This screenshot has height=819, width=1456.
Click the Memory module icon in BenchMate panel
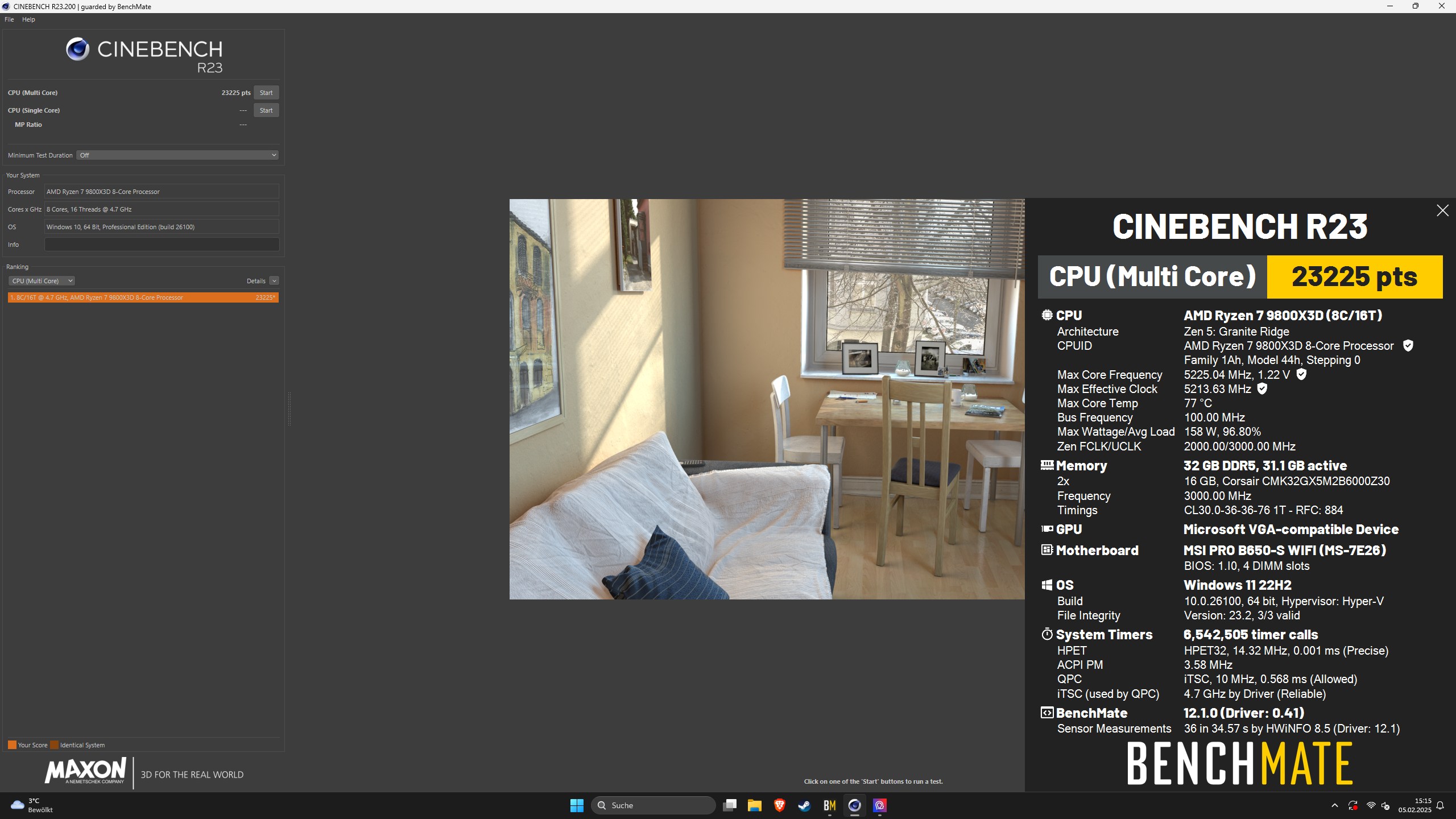click(x=1047, y=465)
